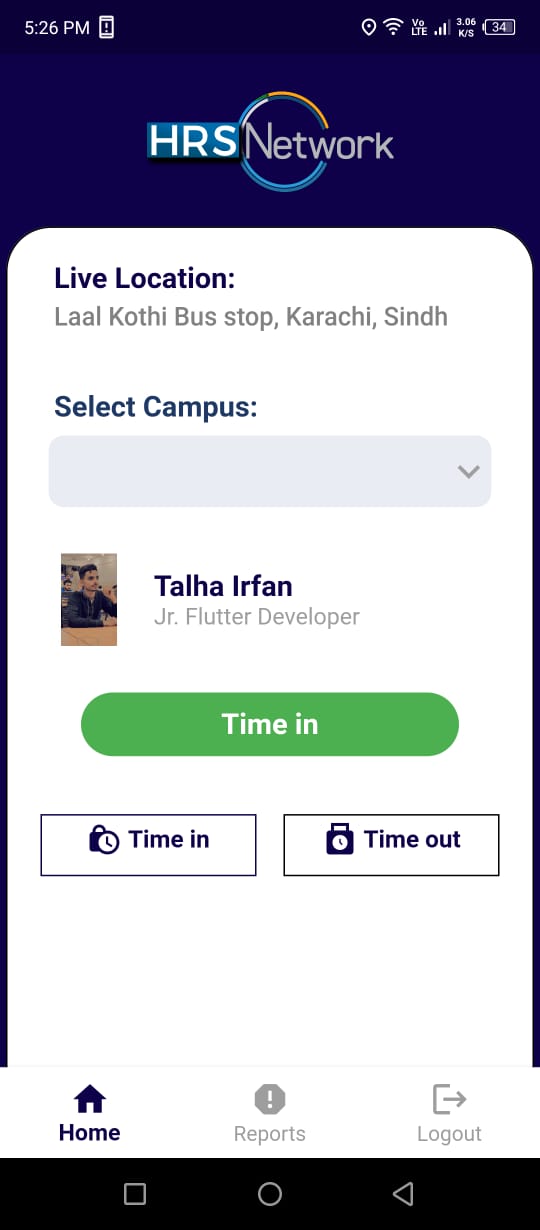Screen dimensions: 540x1230
Task: Select the Home tab label
Action: tap(89, 1133)
